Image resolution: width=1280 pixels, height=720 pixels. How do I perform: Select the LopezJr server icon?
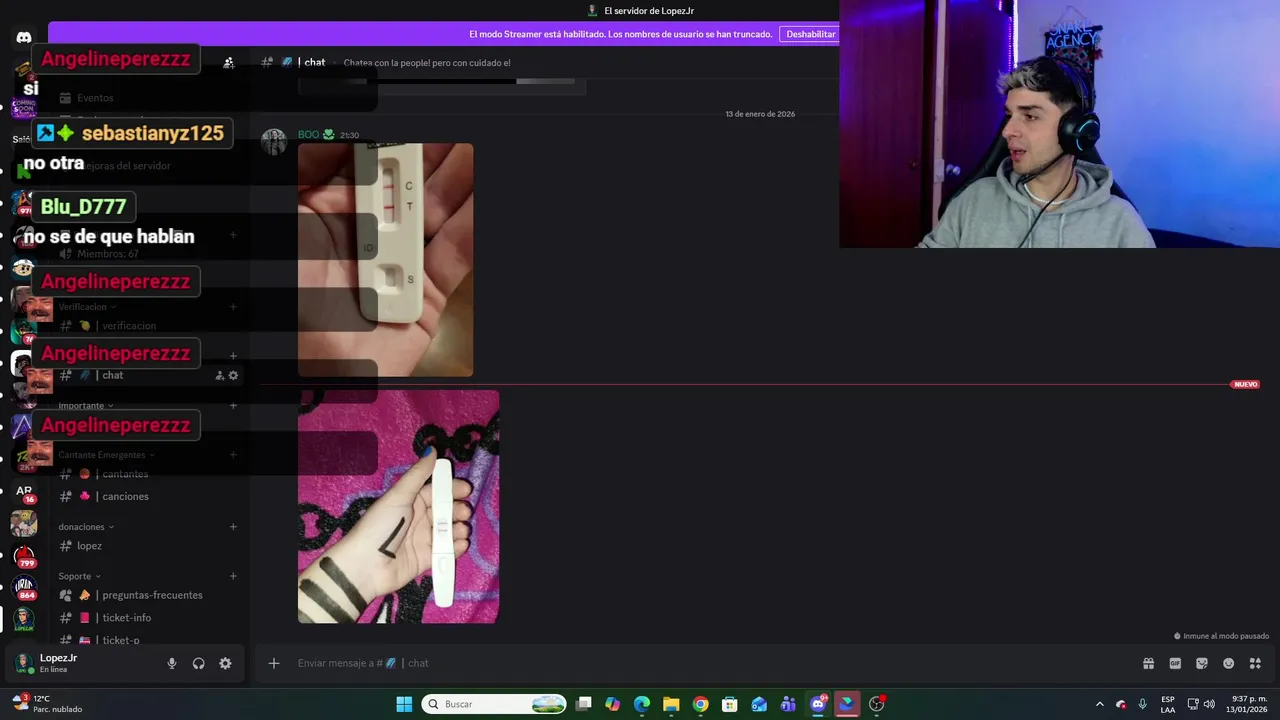click(24, 619)
